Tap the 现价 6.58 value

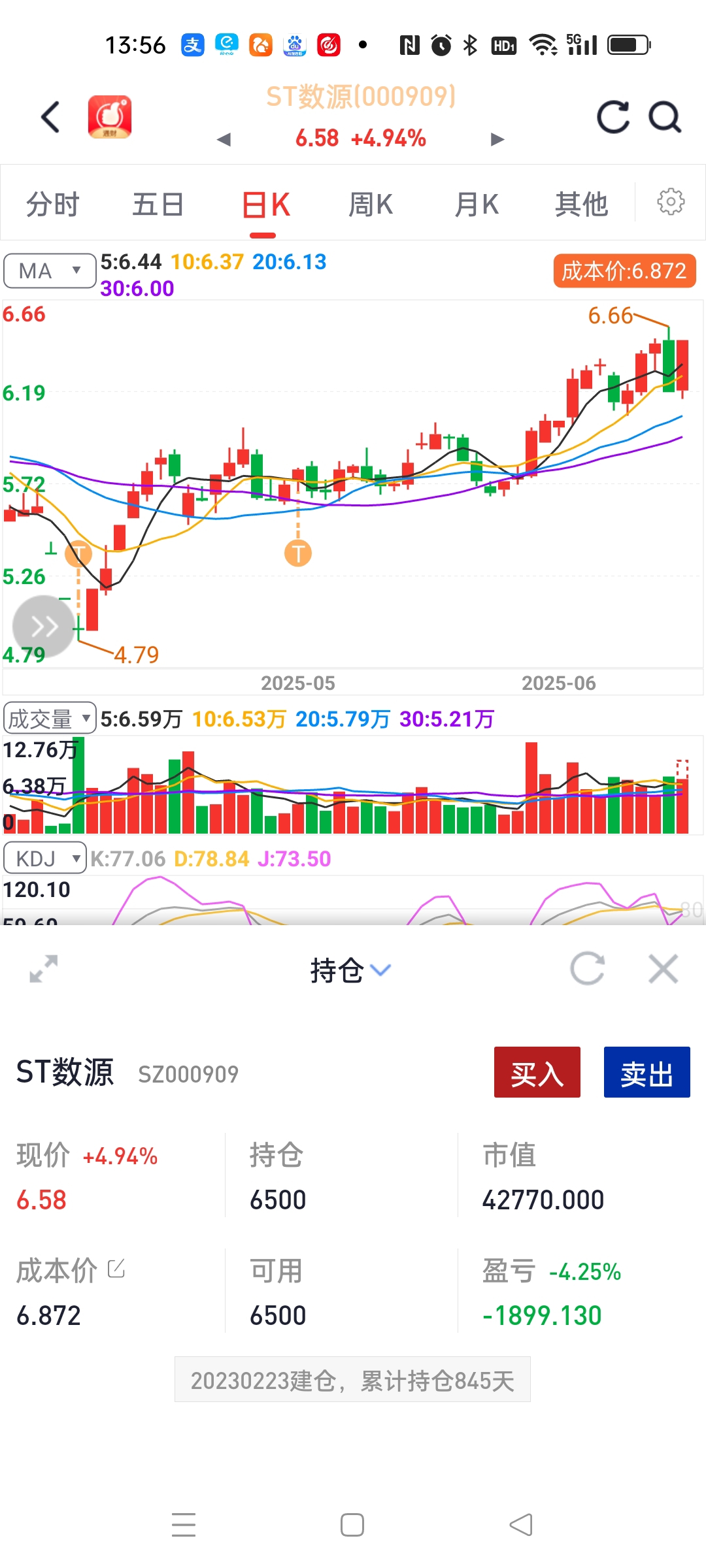pyautogui.click(x=41, y=1200)
